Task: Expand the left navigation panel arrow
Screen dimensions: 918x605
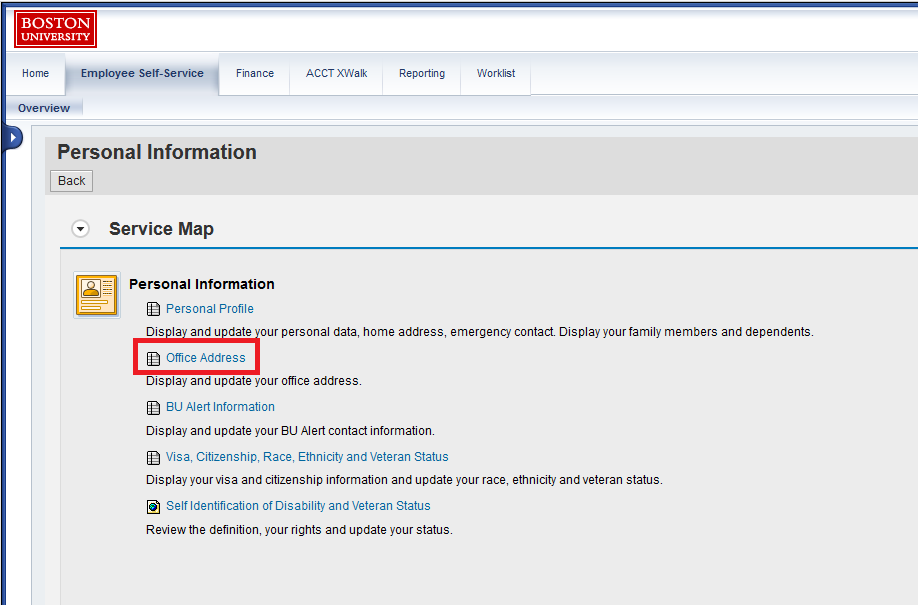Action: 13,138
